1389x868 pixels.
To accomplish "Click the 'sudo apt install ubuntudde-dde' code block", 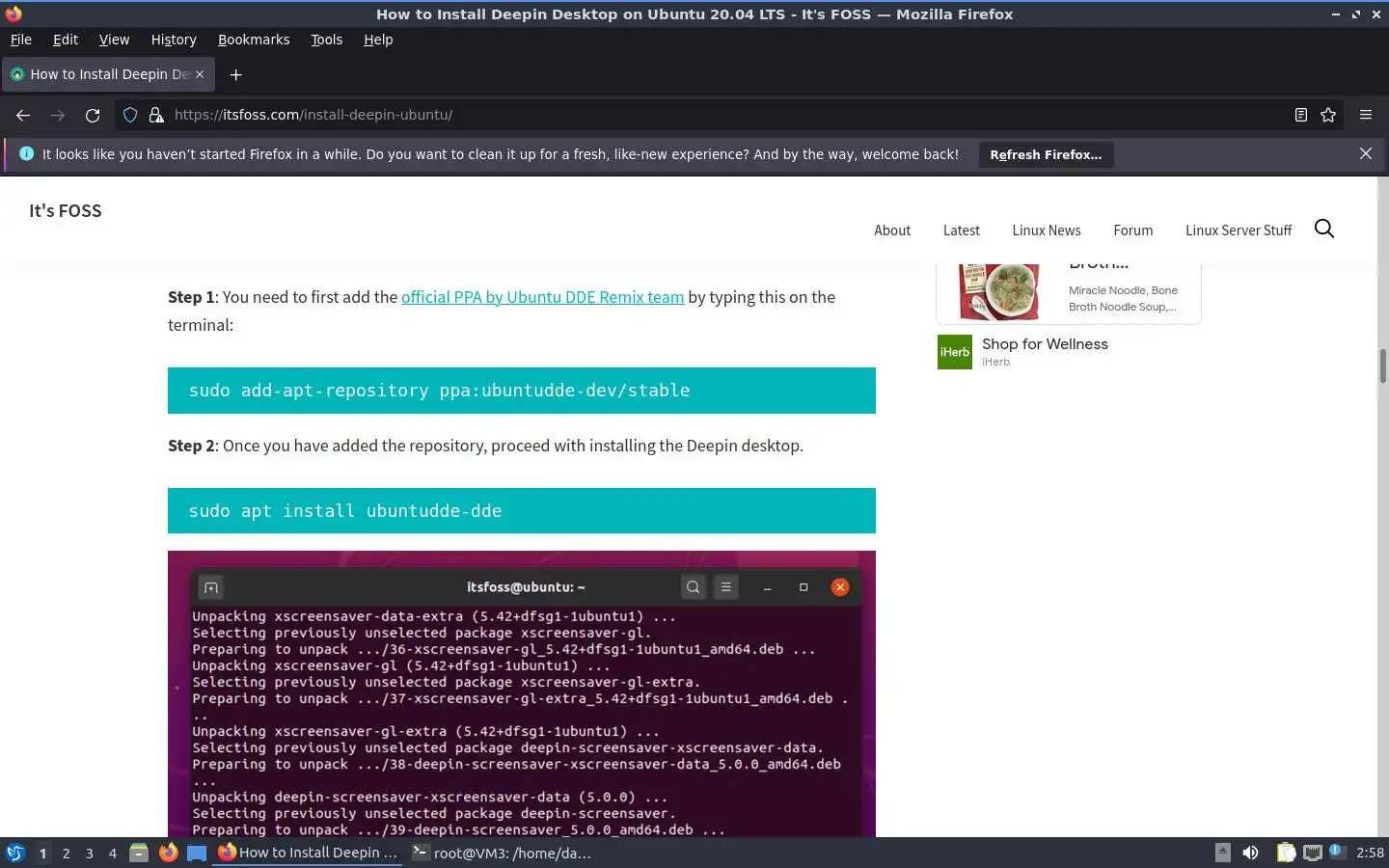I will pos(522,511).
